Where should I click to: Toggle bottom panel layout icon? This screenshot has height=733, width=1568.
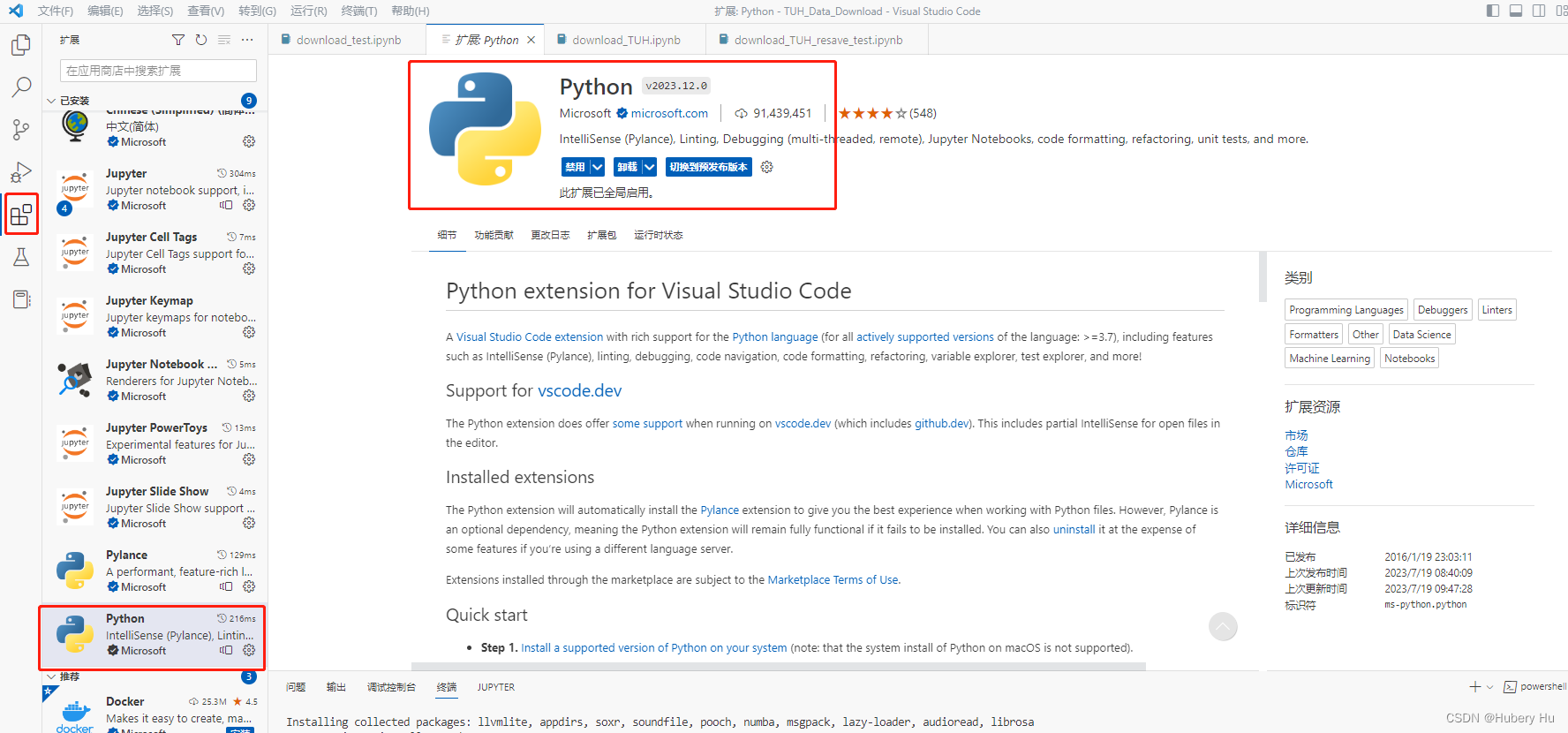click(x=1516, y=11)
